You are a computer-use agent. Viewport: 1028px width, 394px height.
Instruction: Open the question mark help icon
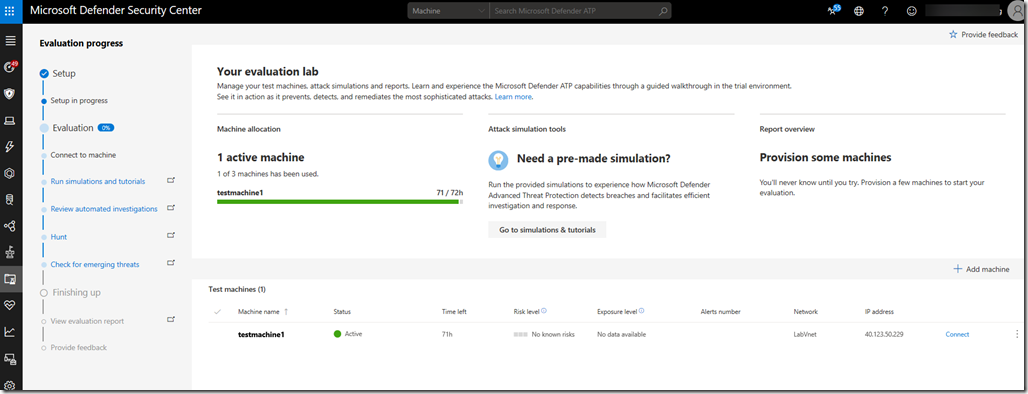[x=885, y=11]
